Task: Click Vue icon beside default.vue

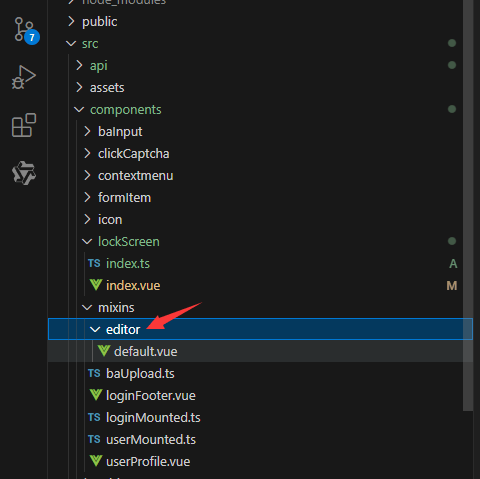Action: pos(104,351)
